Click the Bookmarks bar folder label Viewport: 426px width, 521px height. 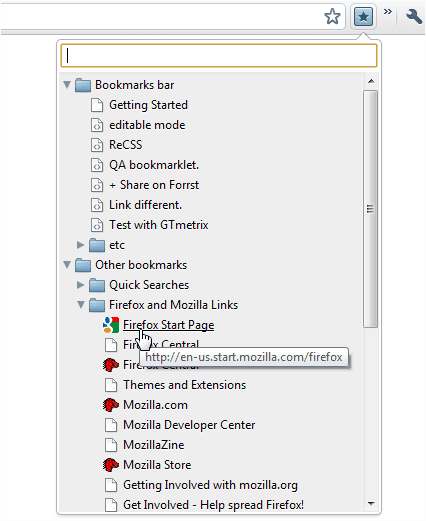click(x=134, y=85)
